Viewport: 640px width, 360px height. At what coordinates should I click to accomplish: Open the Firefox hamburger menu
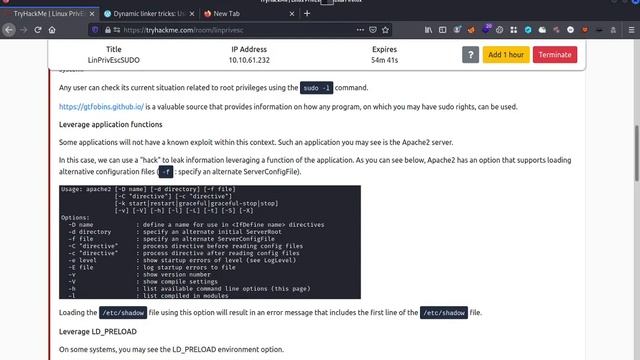(x=631, y=30)
